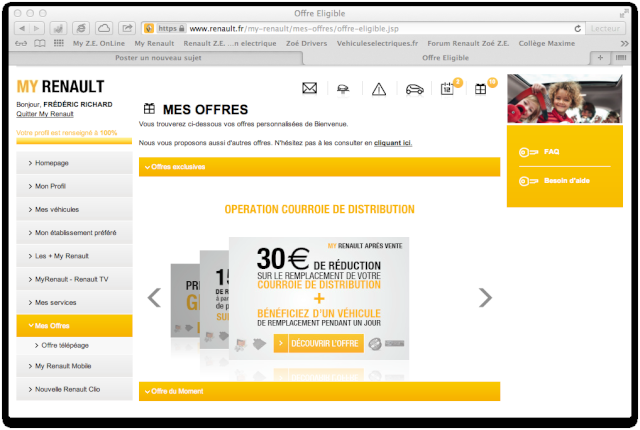The height and width of the screenshot is (430, 640).
Task: Reload the page with the refresh icon
Action: 578,29
